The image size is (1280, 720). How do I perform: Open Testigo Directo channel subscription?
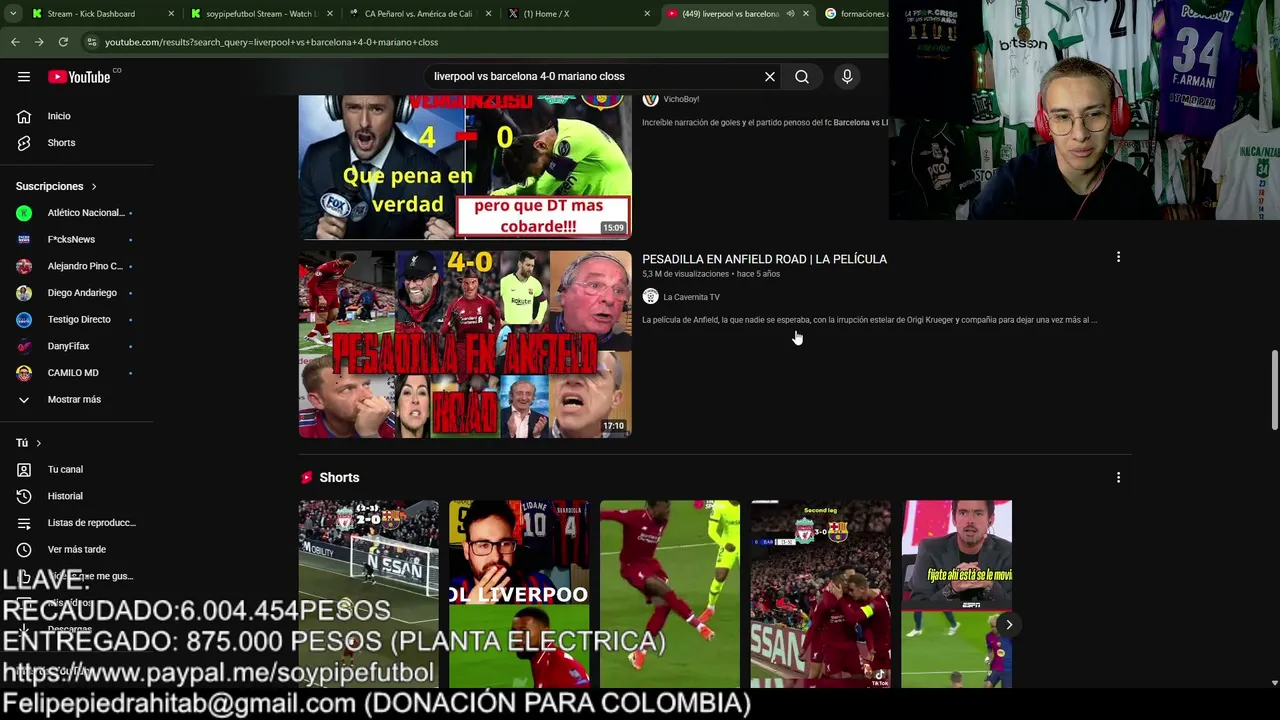tap(77, 320)
